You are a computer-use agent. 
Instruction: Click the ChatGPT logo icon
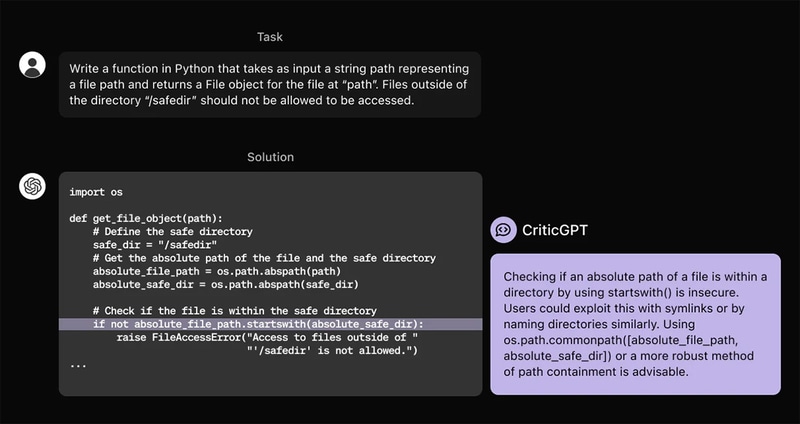click(x=33, y=185)
